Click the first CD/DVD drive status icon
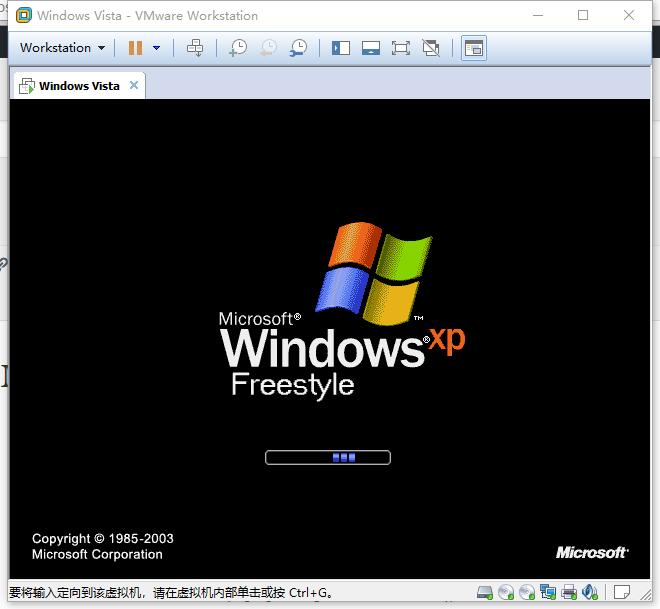660x609 pixels. point(506,593)
